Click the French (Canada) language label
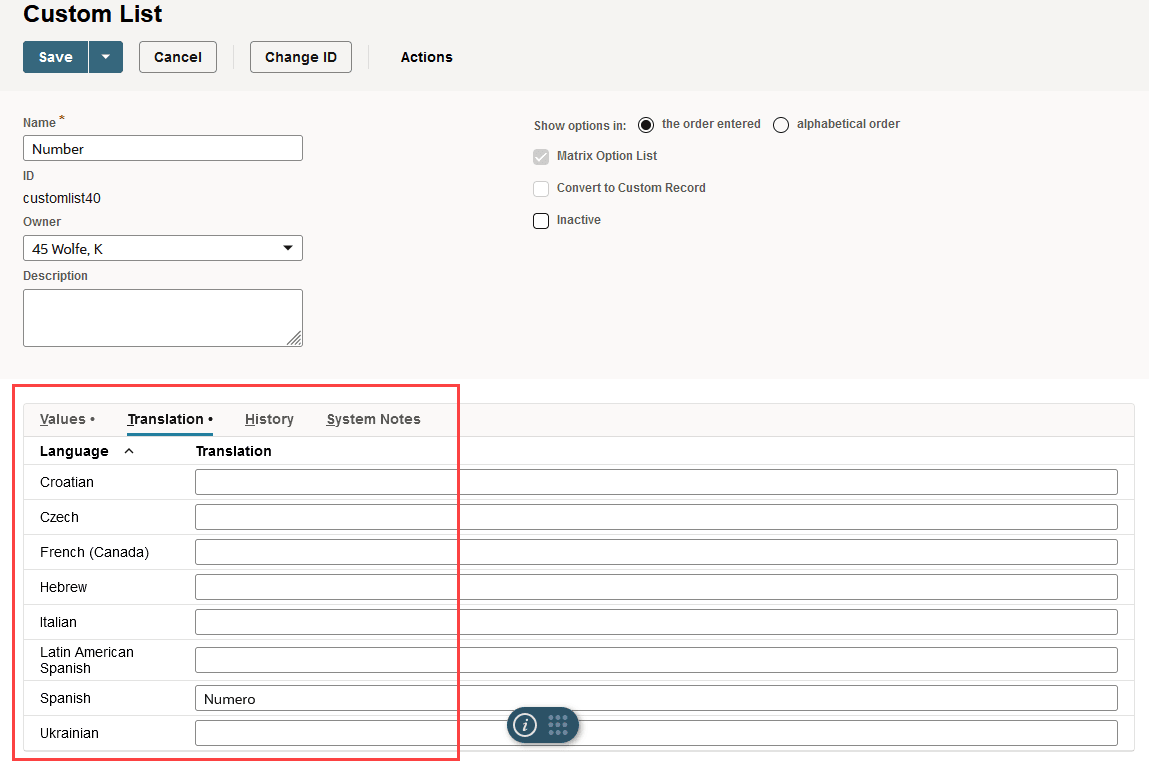The image size is (1149, 761). [x=94, y=552]
